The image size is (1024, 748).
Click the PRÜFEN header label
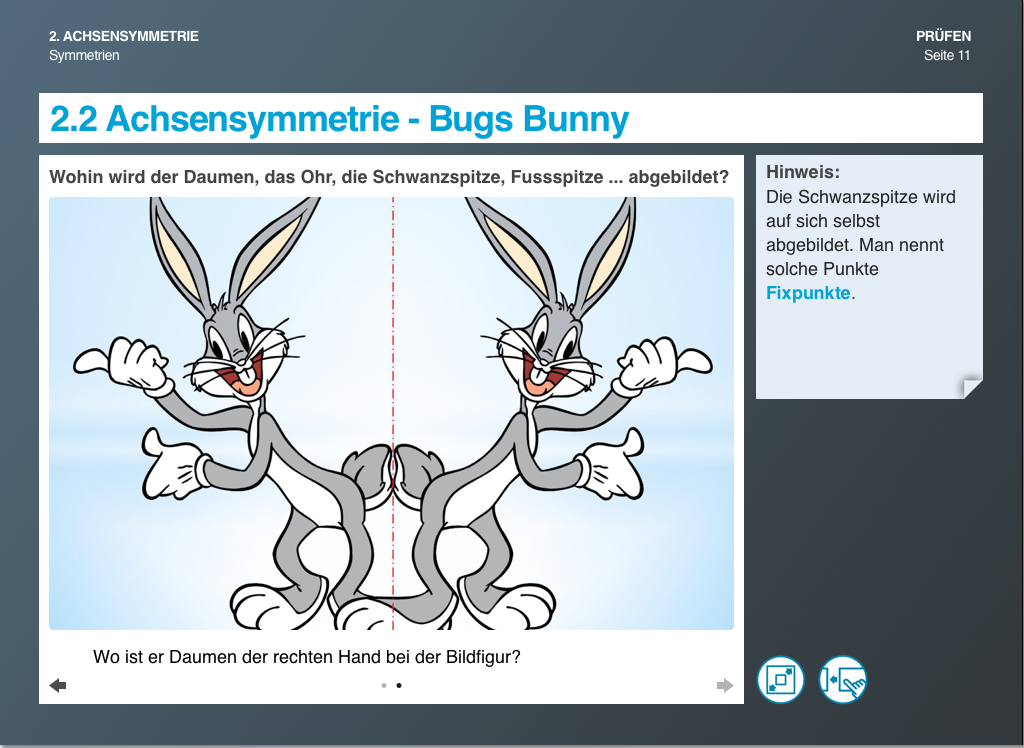(943, 36)
